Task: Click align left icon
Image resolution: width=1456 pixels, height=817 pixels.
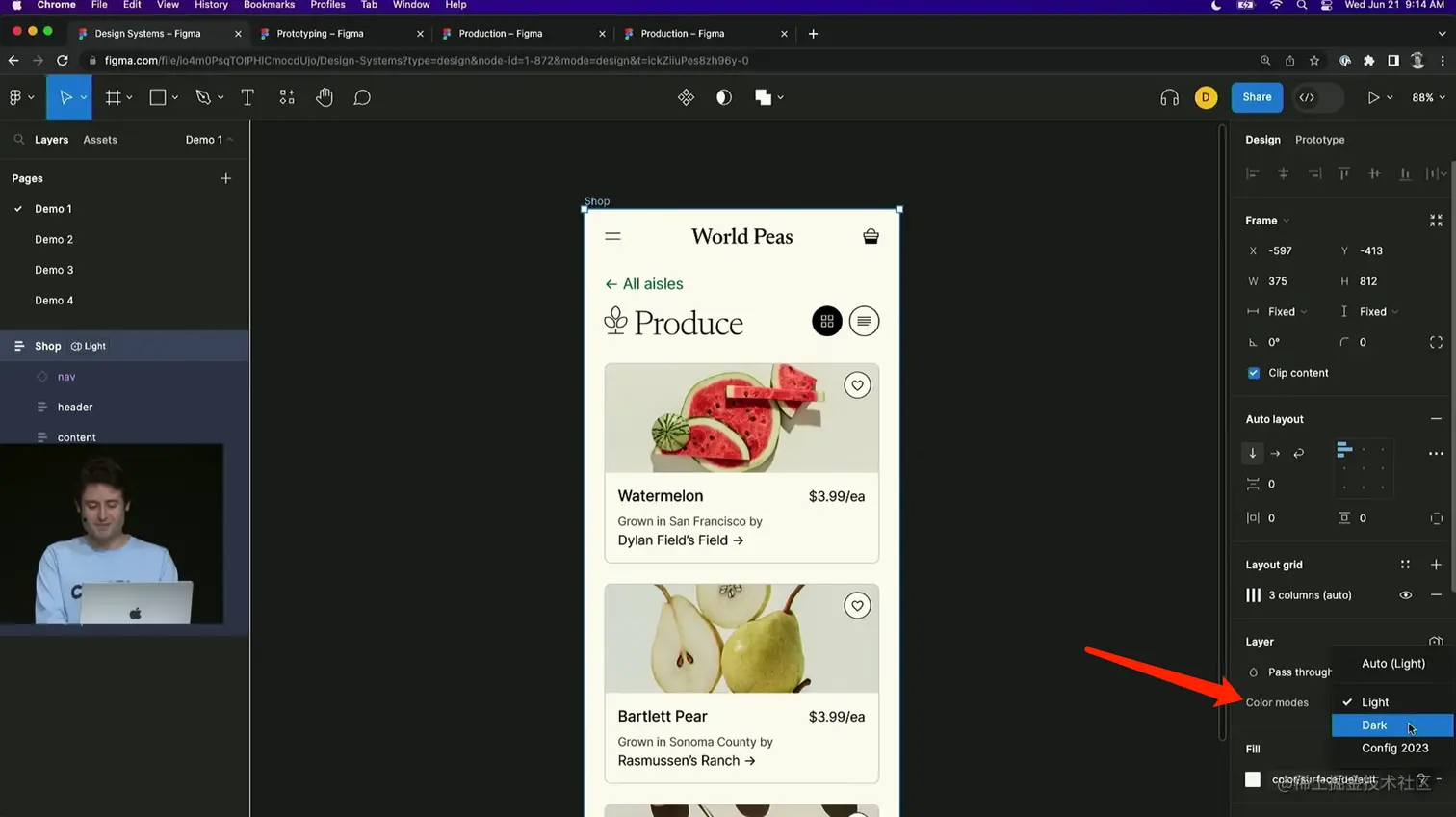Action: click(x=1253, y=173)
